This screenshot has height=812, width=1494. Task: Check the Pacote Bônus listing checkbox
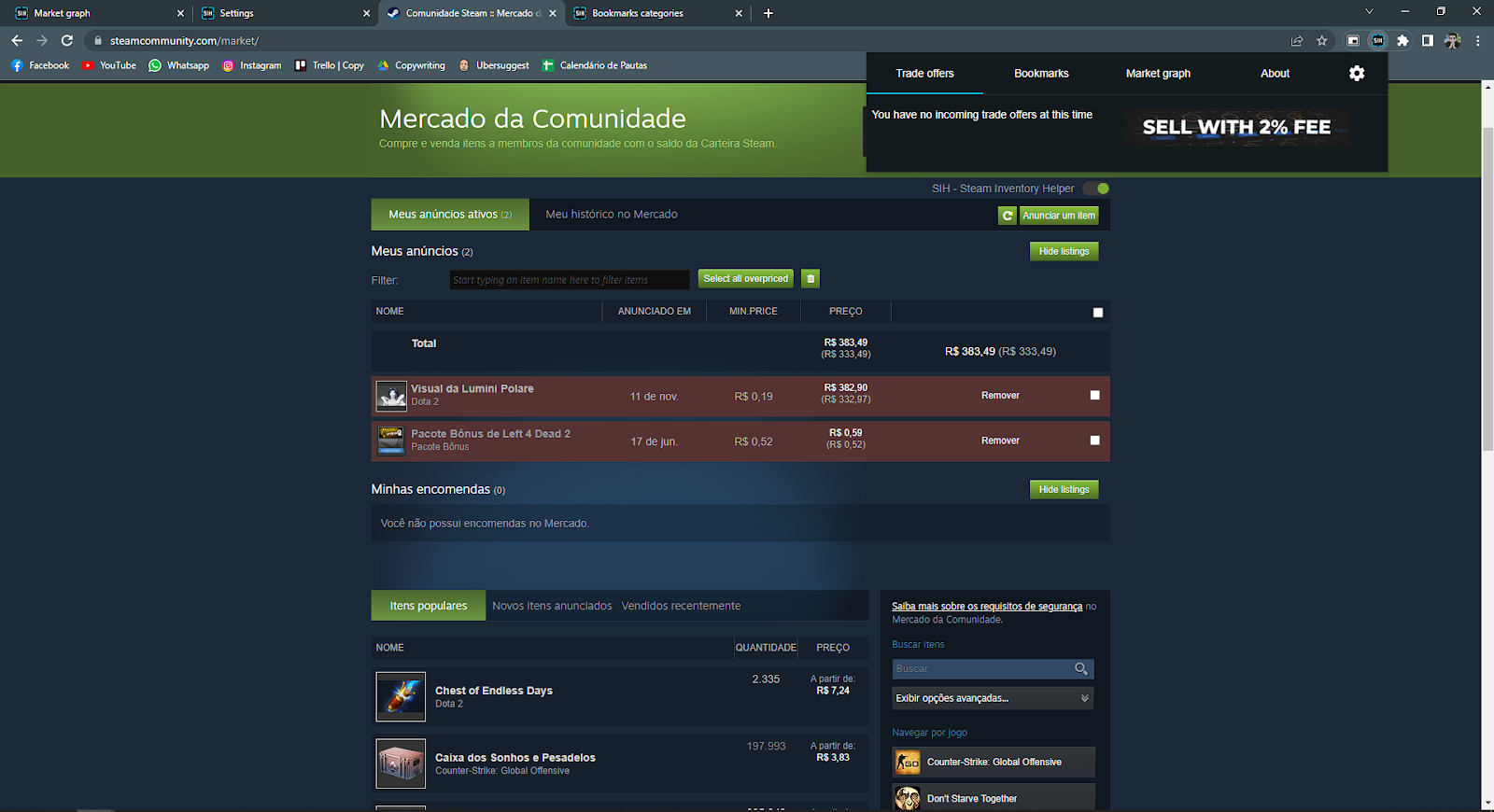(x=1095, y=440)
